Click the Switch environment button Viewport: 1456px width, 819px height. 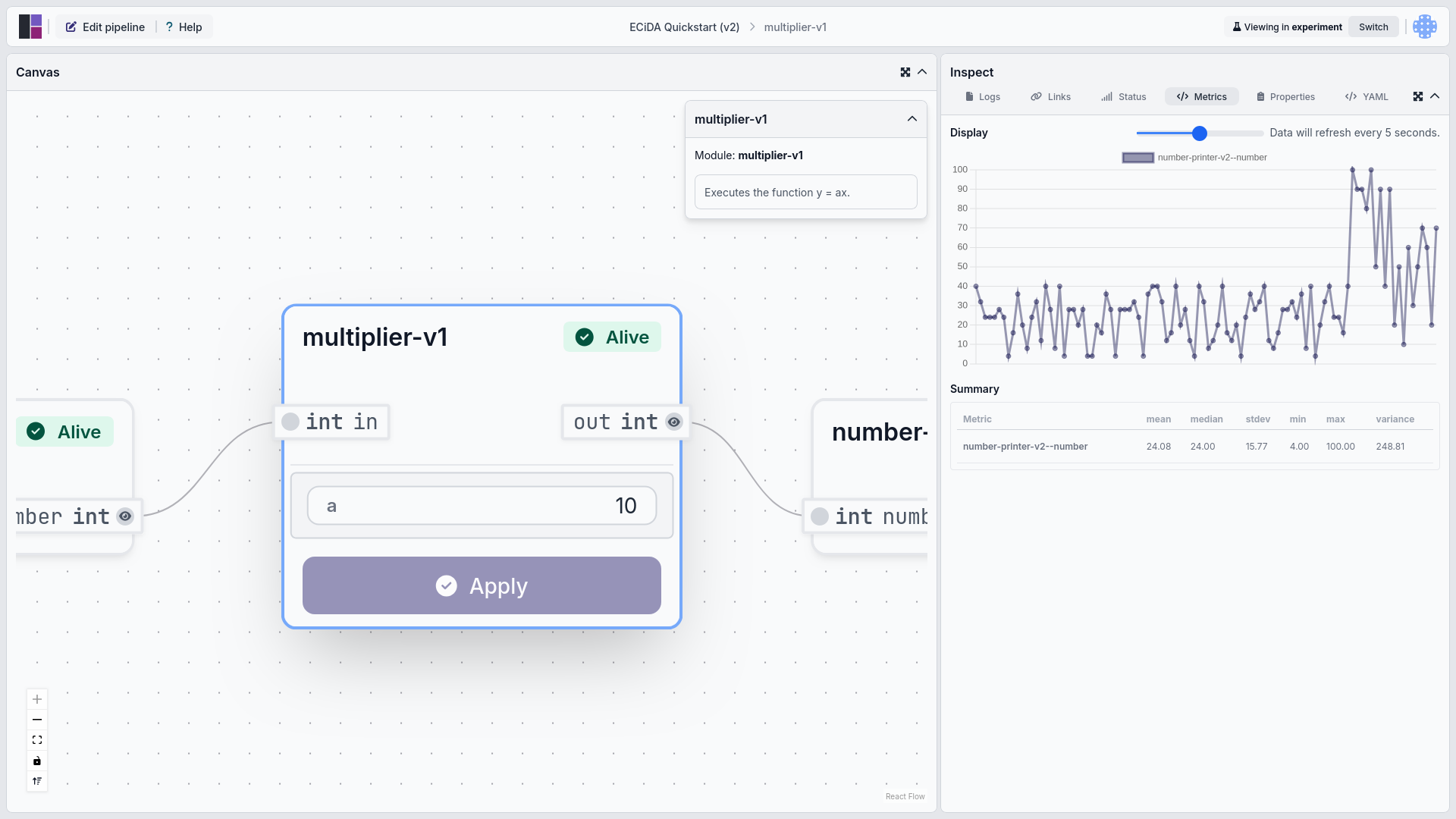[1373, 27]
